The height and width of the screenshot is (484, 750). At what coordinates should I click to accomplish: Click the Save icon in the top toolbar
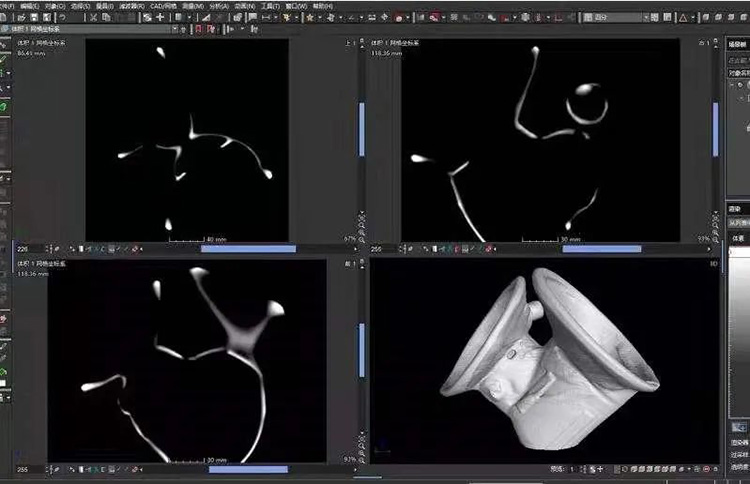pyautogui.click(x=34, y=17)
